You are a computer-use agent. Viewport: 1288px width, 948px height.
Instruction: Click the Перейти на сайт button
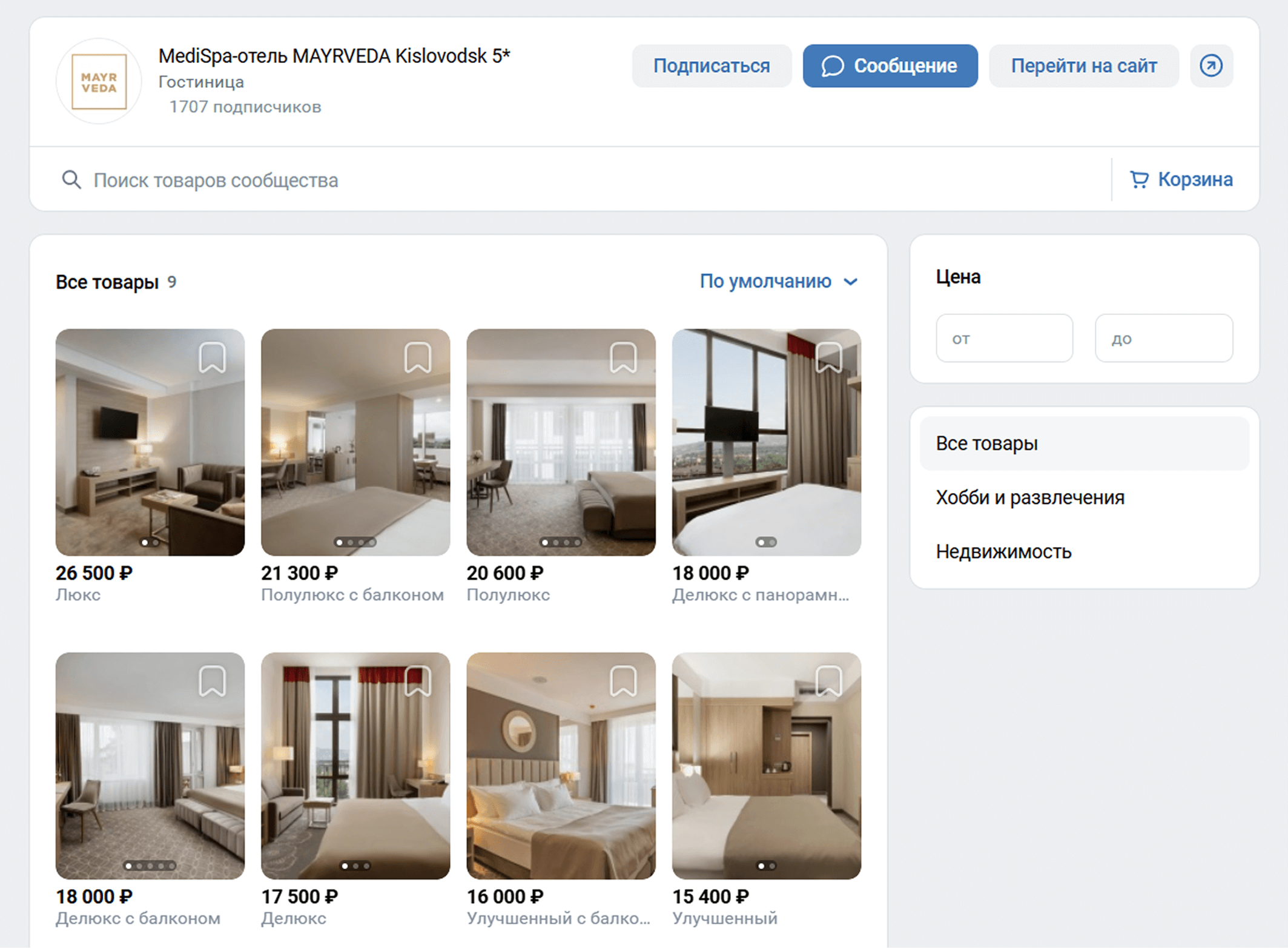pos(1083,66)
